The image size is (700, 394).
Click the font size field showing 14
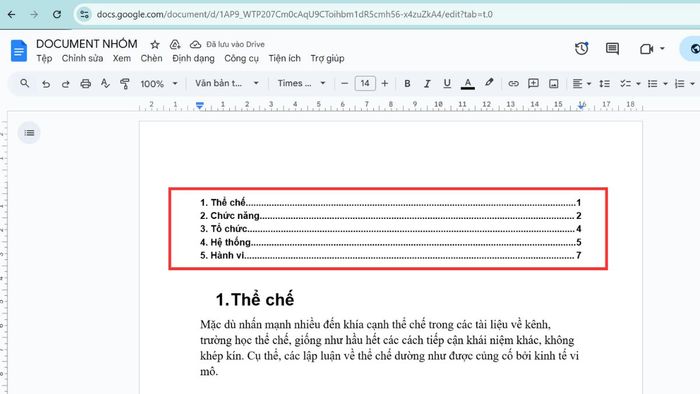point(365,83)
